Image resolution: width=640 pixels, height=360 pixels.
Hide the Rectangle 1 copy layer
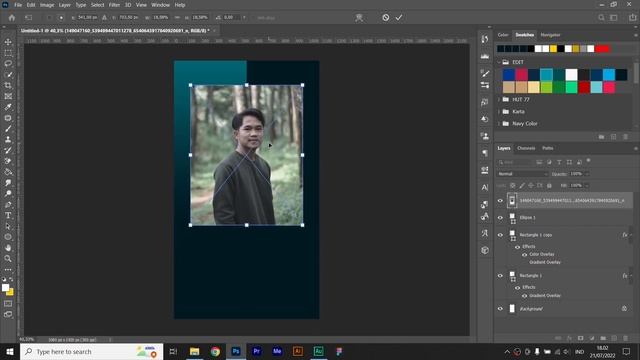pos(500,235)
